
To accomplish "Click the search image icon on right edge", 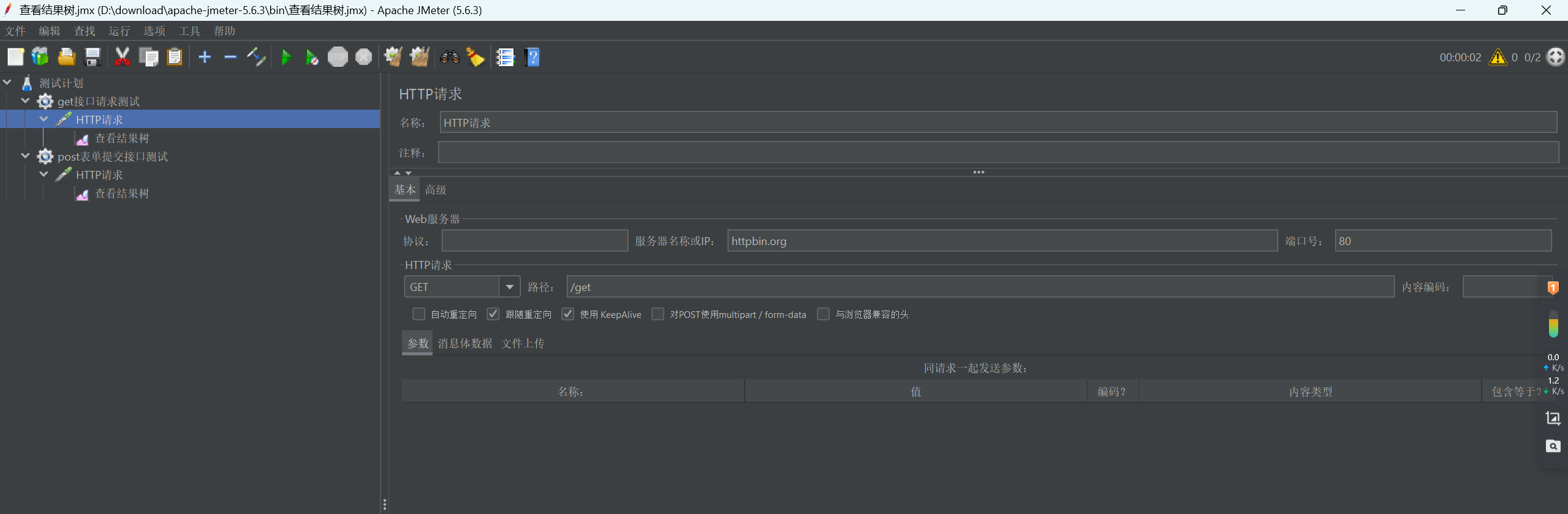I will 1553,446.
